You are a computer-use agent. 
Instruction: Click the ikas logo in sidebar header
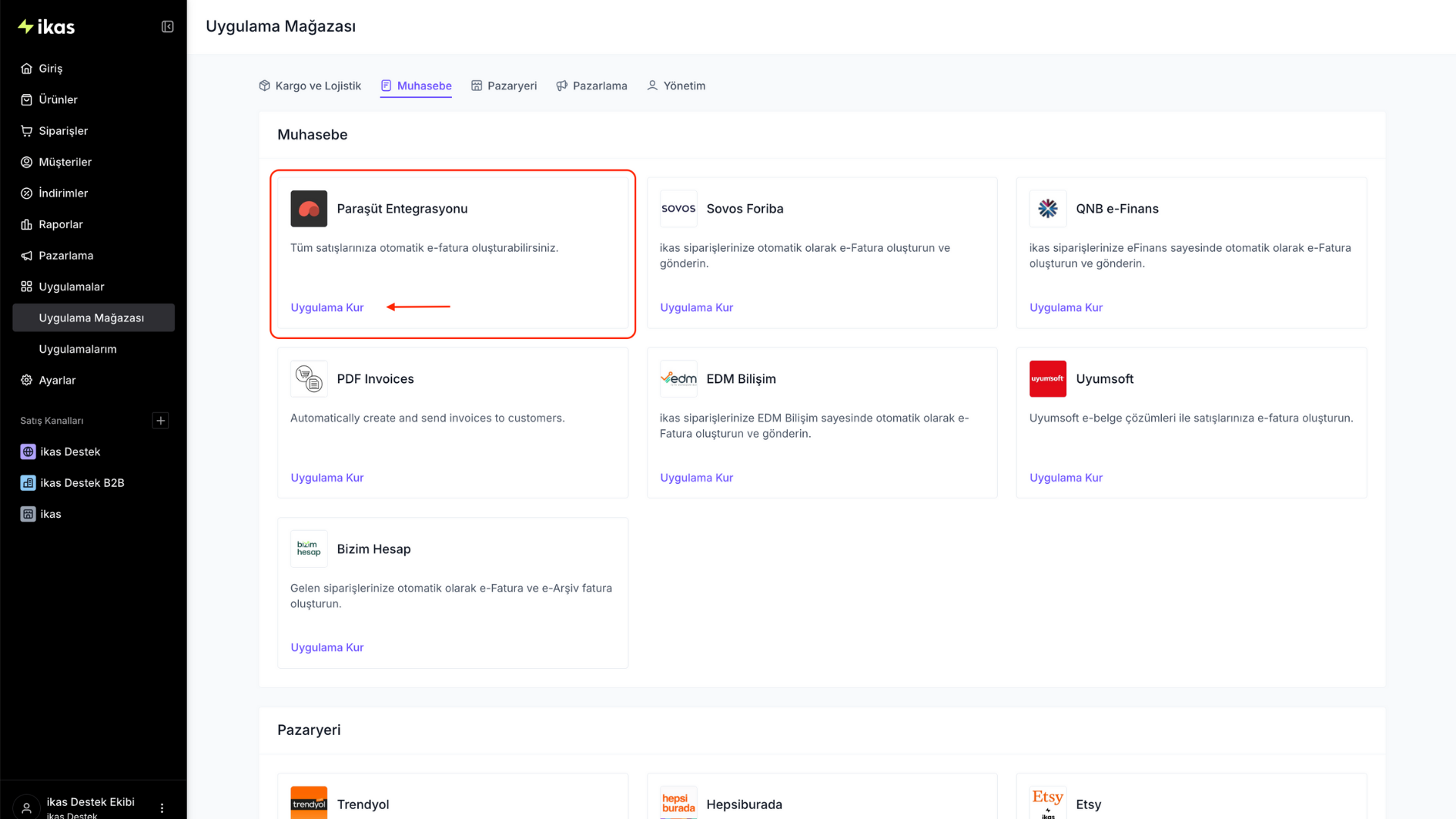(x=46, y=27)
